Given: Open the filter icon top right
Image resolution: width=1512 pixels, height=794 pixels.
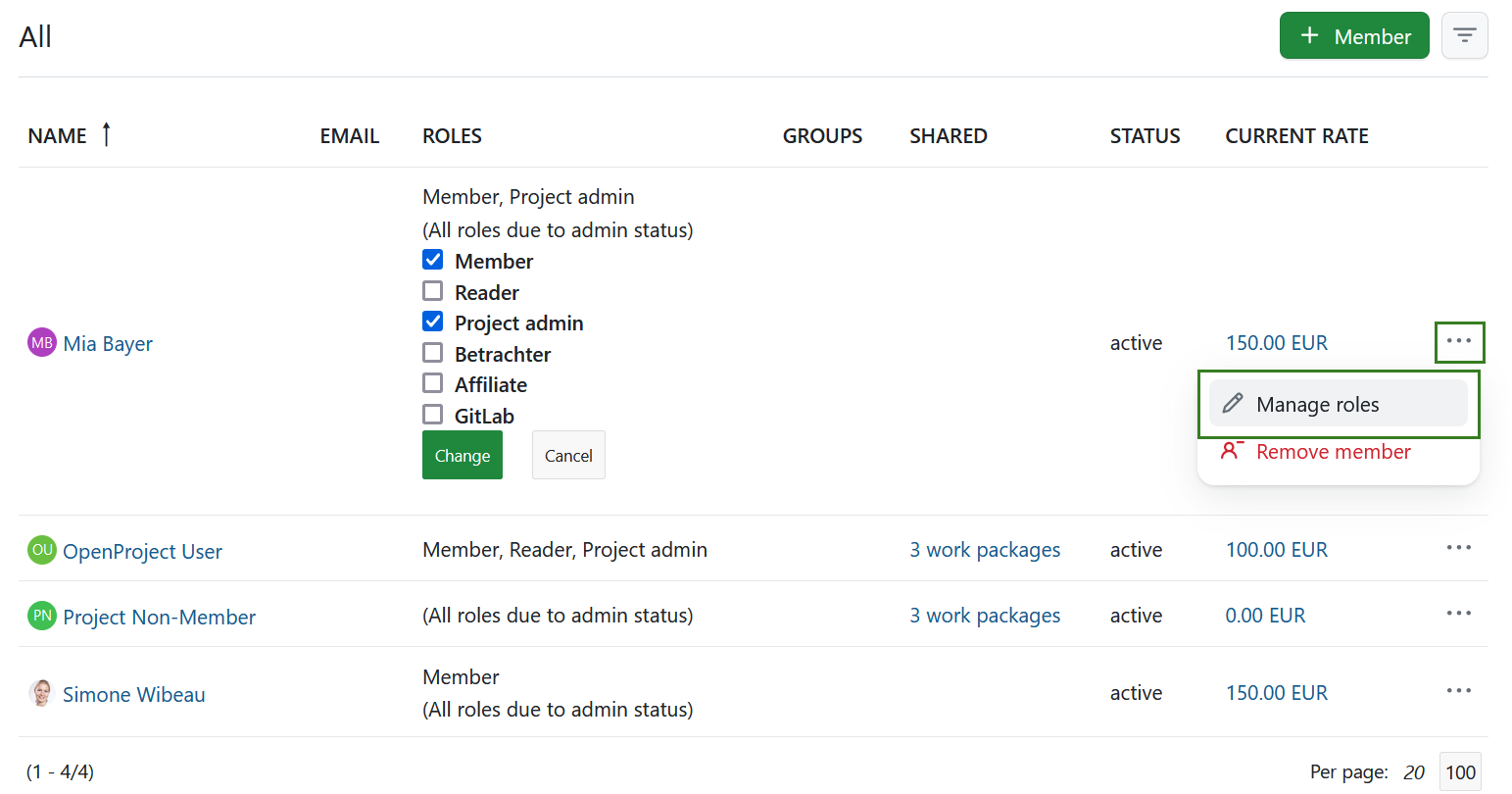Looking at the screenshot, I should coord(1464,34).
